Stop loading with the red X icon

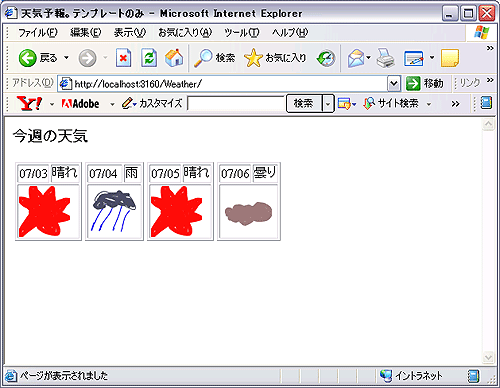point(123,58)
